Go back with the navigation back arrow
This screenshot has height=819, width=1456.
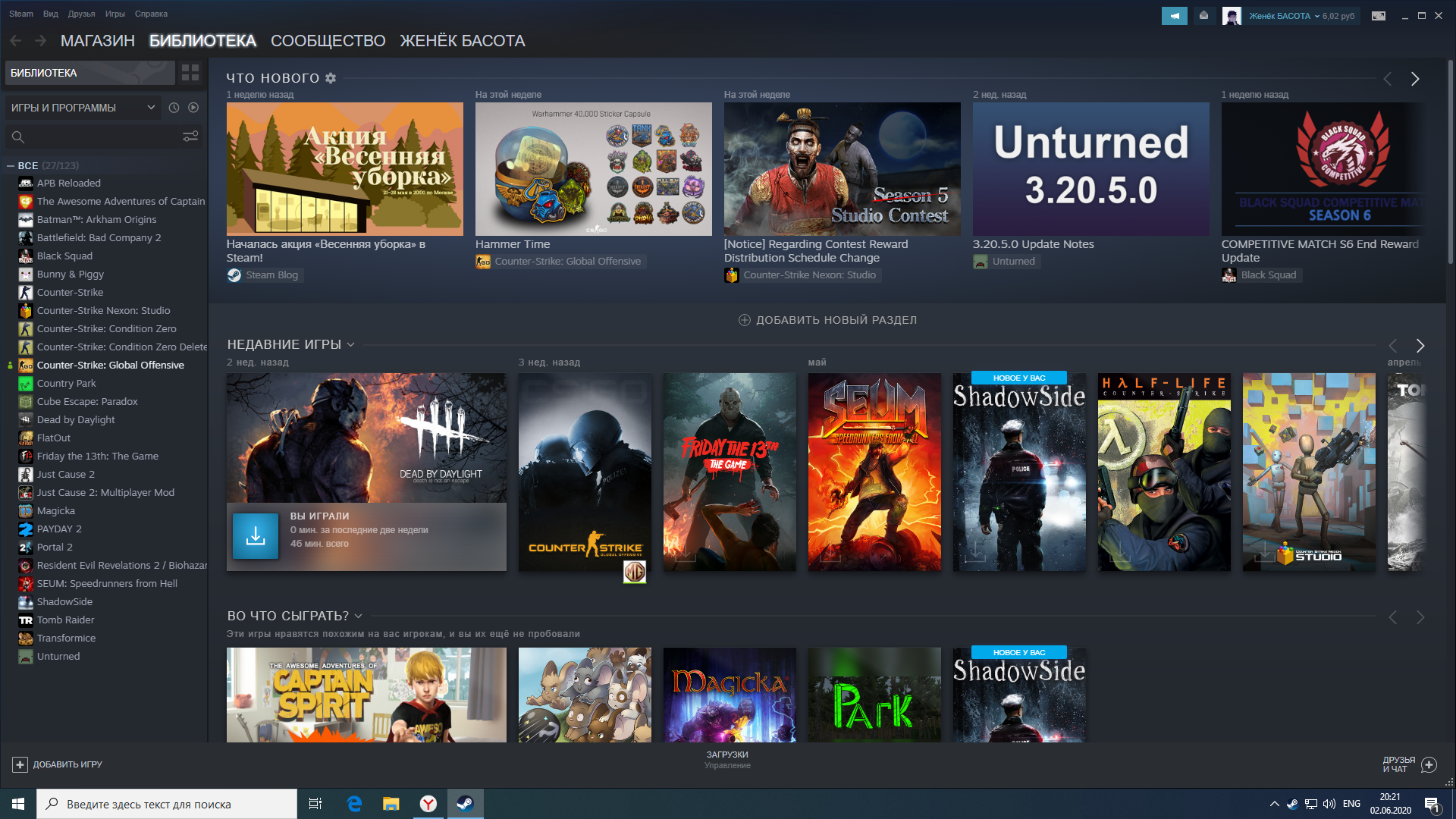click(15, 41)
